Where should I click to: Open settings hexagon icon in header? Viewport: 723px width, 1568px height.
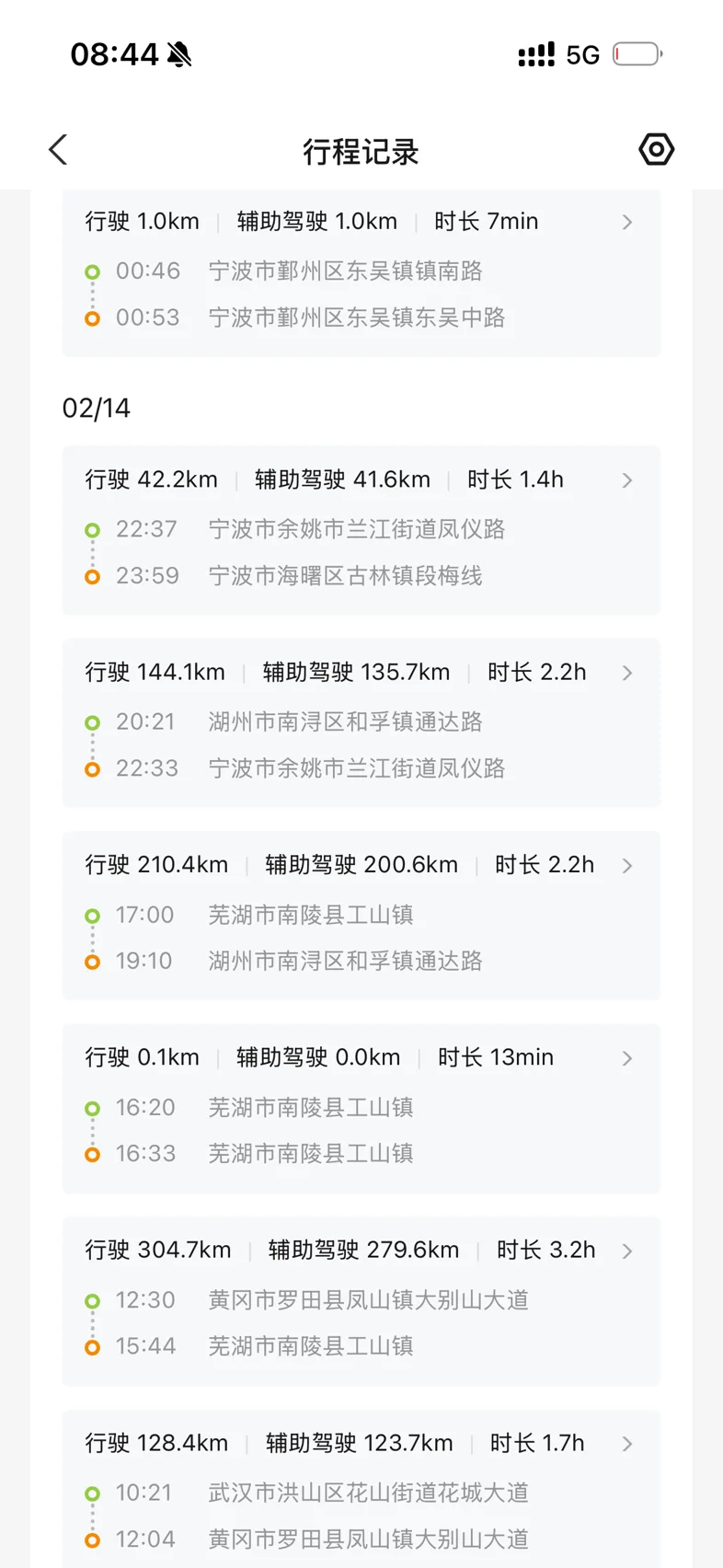pyautogui.click(x=656, y=149)
